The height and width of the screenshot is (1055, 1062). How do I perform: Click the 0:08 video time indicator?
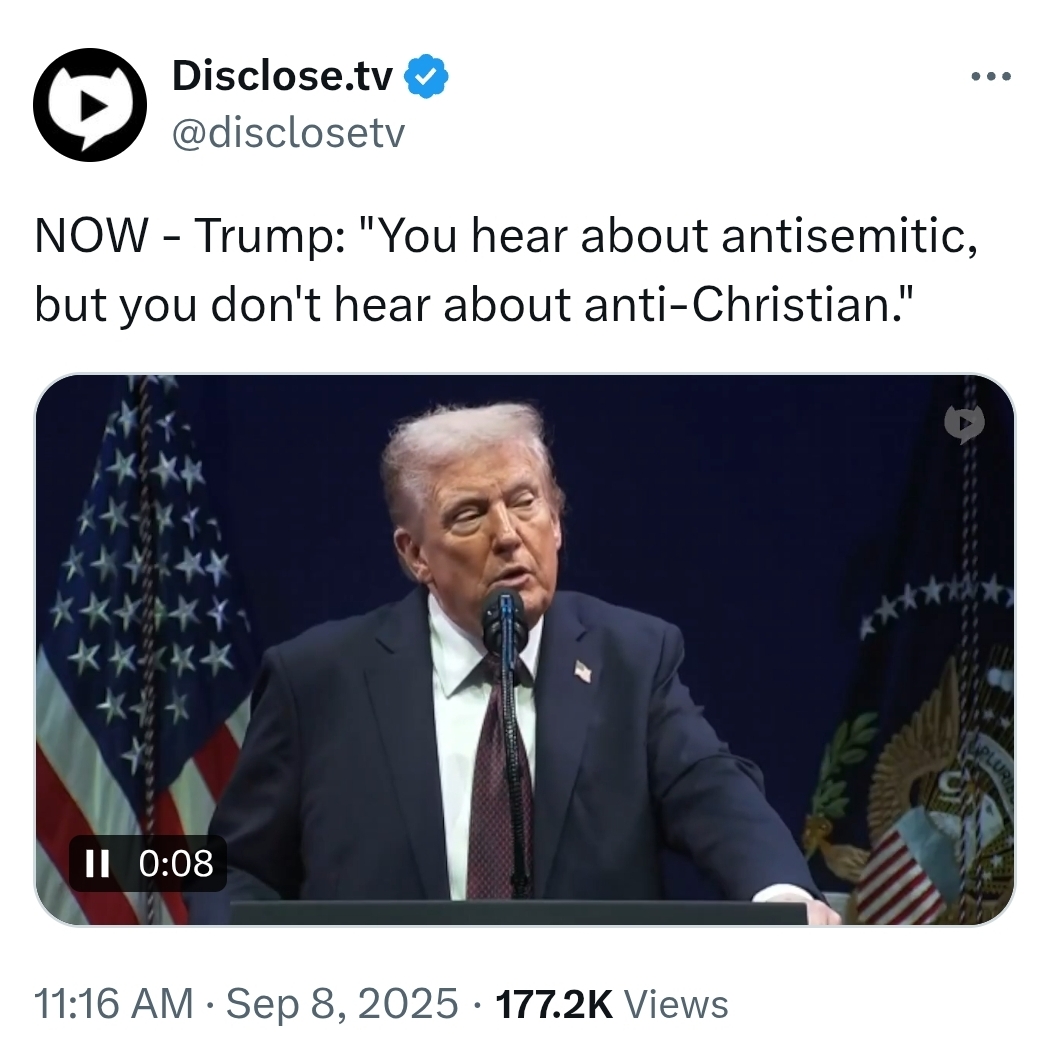click(176, 863)
